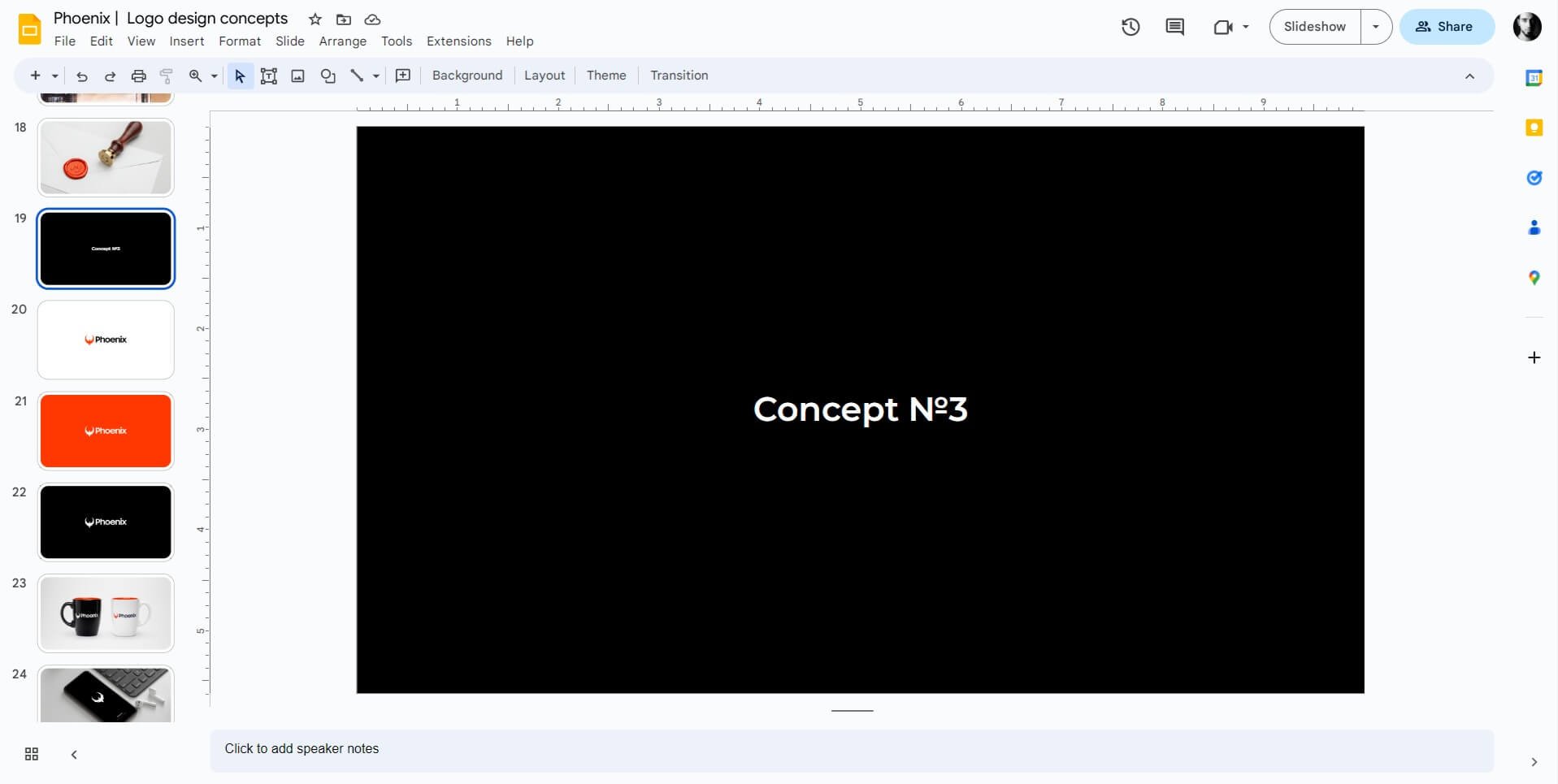This screenshot has width=1558, height=784.
Task: Open the Arrange menu
Action: (x=342, y=41)
